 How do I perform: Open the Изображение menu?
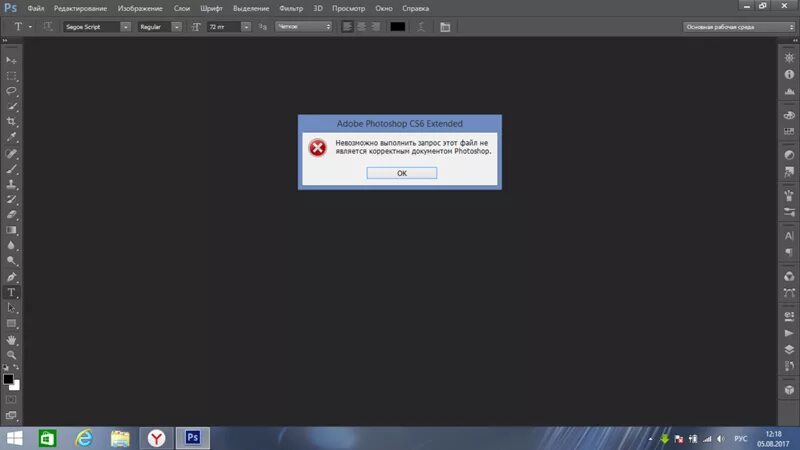[x=140, y=8]
